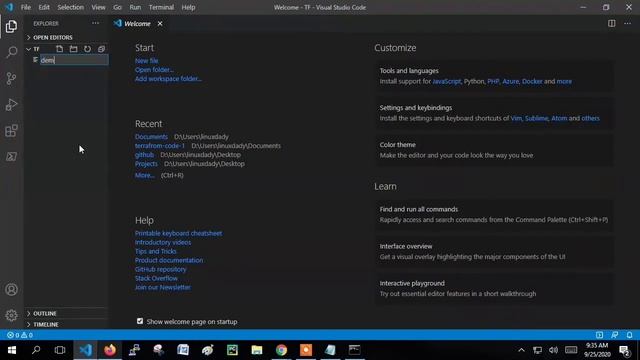Collapse all folders in Explorer
The width and height of the screenshot is (640, 360).
click(x=101, y=49)
